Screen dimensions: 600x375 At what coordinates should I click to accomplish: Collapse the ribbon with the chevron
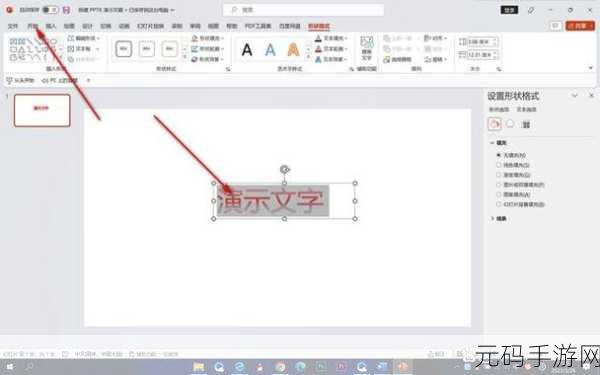(591, 68)
